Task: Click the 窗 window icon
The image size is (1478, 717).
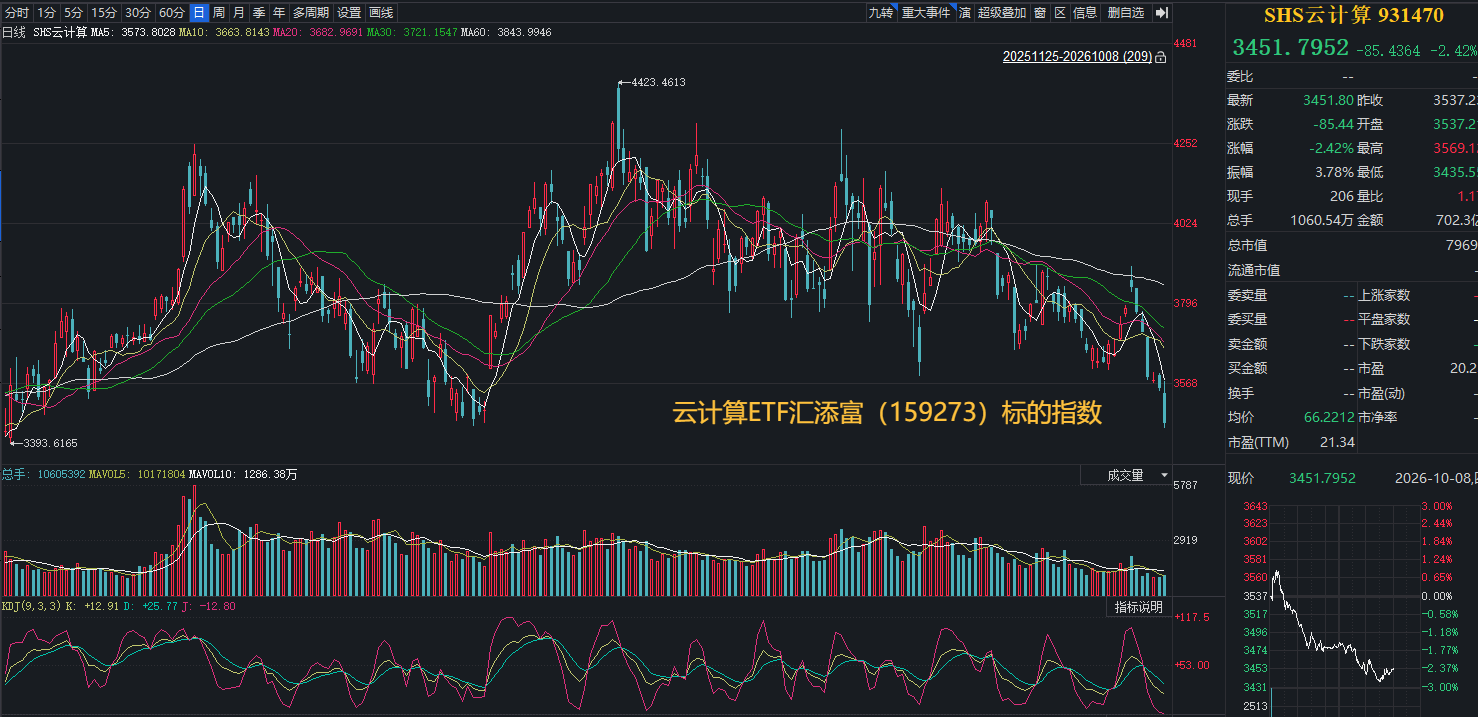Action: pyautogui.click(x=1041, y=13)
